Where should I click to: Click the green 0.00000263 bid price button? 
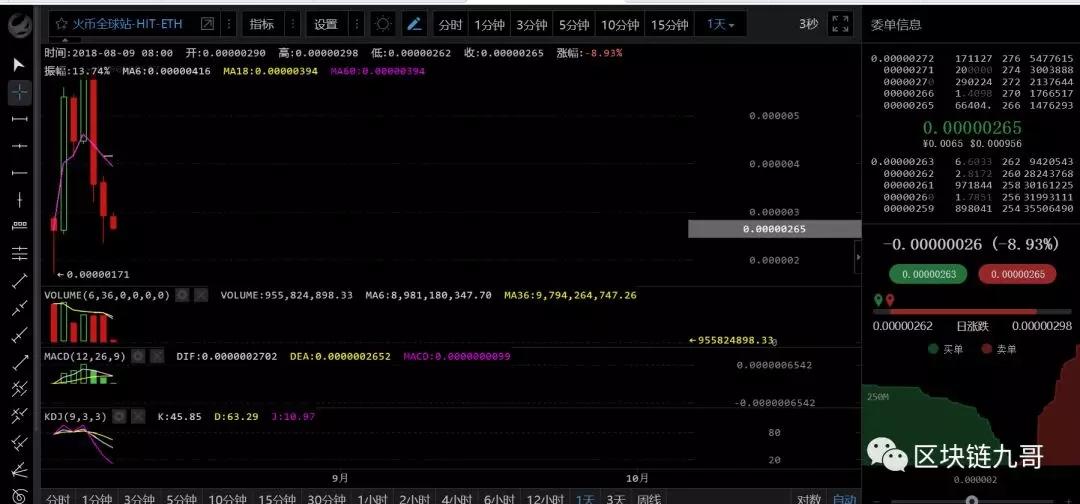(929, 274)
